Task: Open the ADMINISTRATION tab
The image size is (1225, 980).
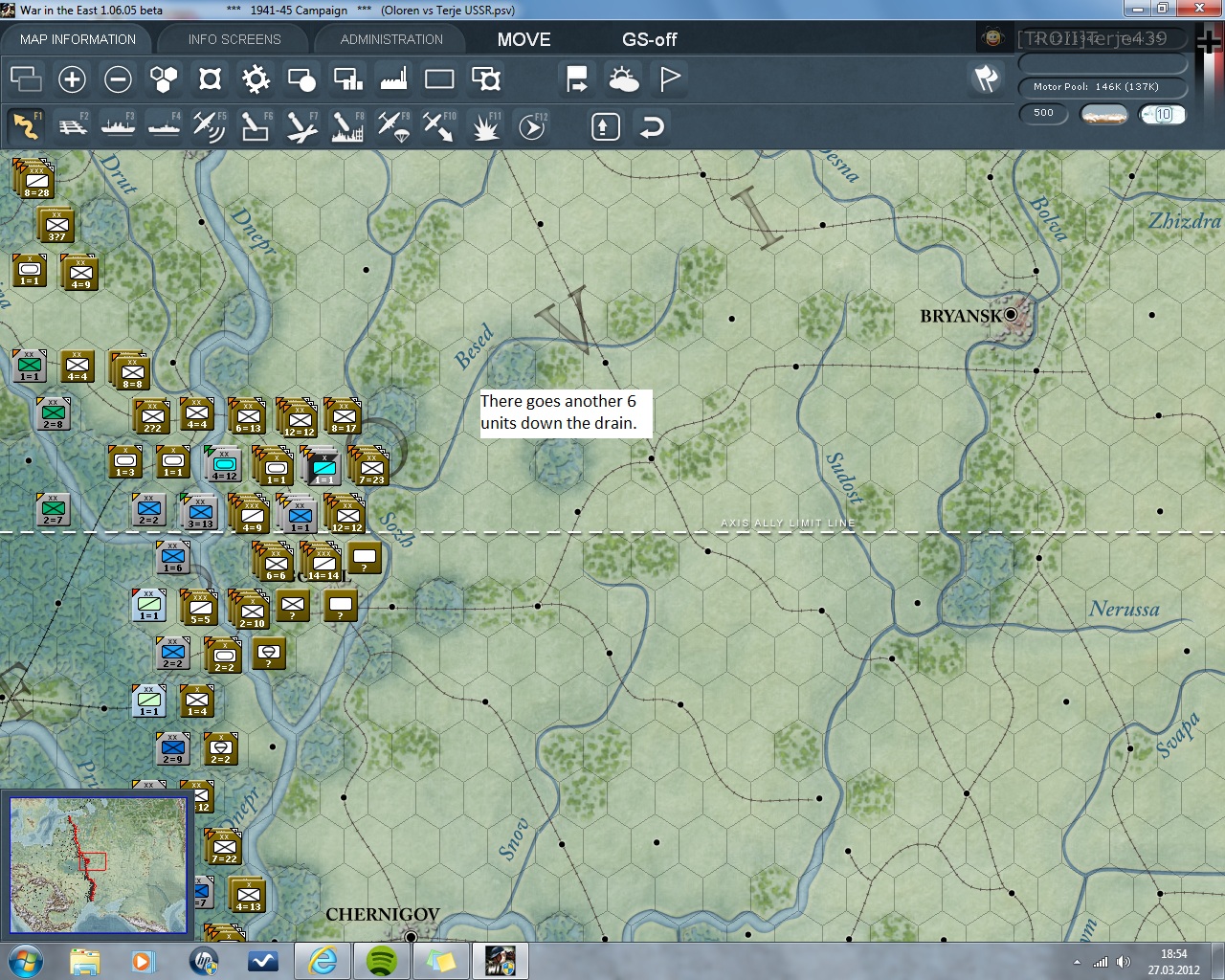Action: coord(391,39)
